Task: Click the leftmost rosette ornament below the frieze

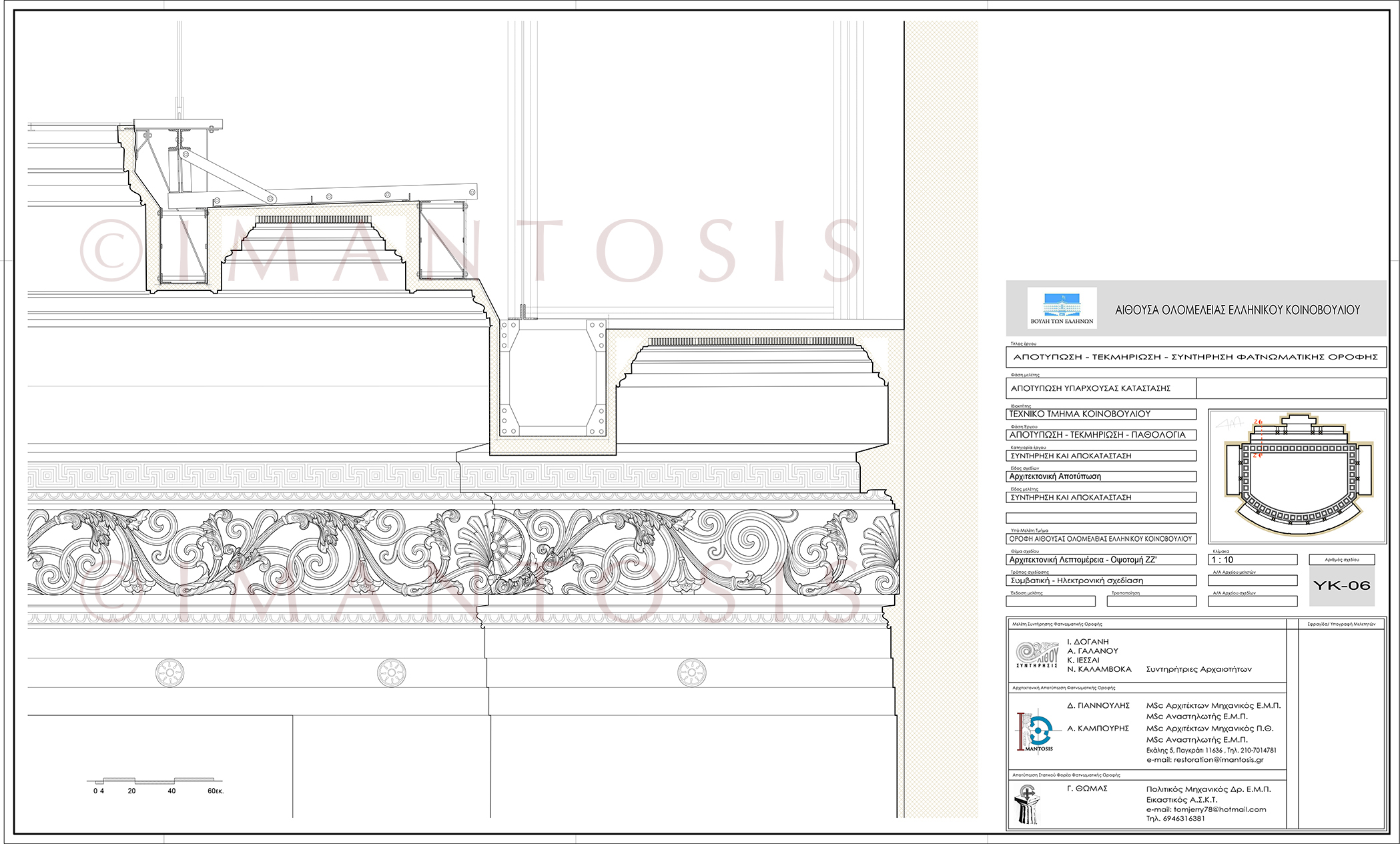Action: pyautogui.click(x=169, y=673)
